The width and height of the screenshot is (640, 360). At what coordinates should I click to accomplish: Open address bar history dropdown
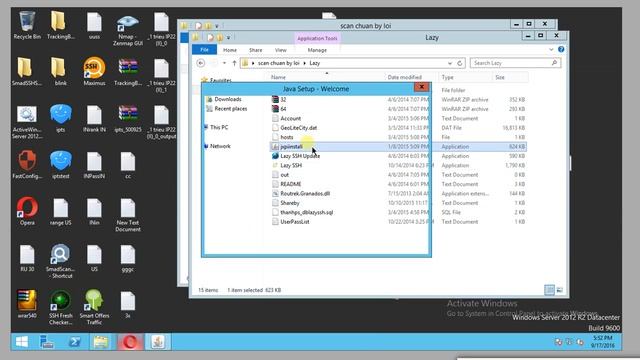coord(450,63)
